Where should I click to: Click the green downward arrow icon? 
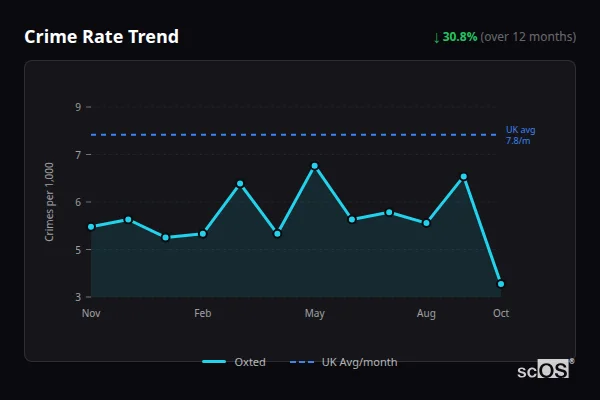pyautogui.click(x=436, y=38)
